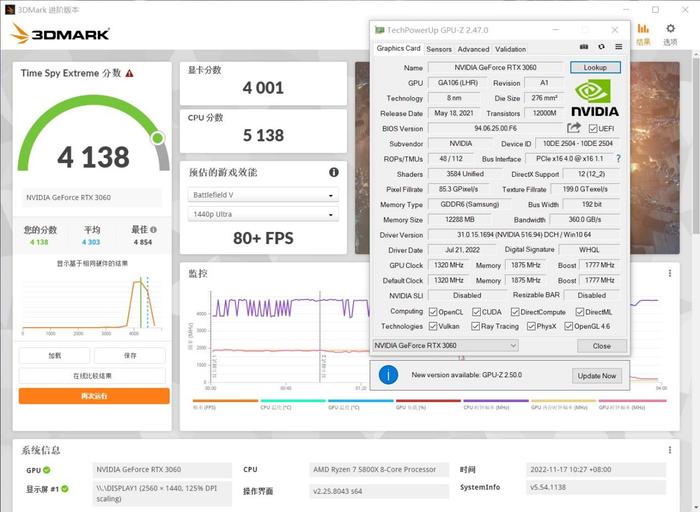This screenshot has width=700, height=512.
Task: Toggle the PhysX checkbox
Action: [x=531, y=326]
